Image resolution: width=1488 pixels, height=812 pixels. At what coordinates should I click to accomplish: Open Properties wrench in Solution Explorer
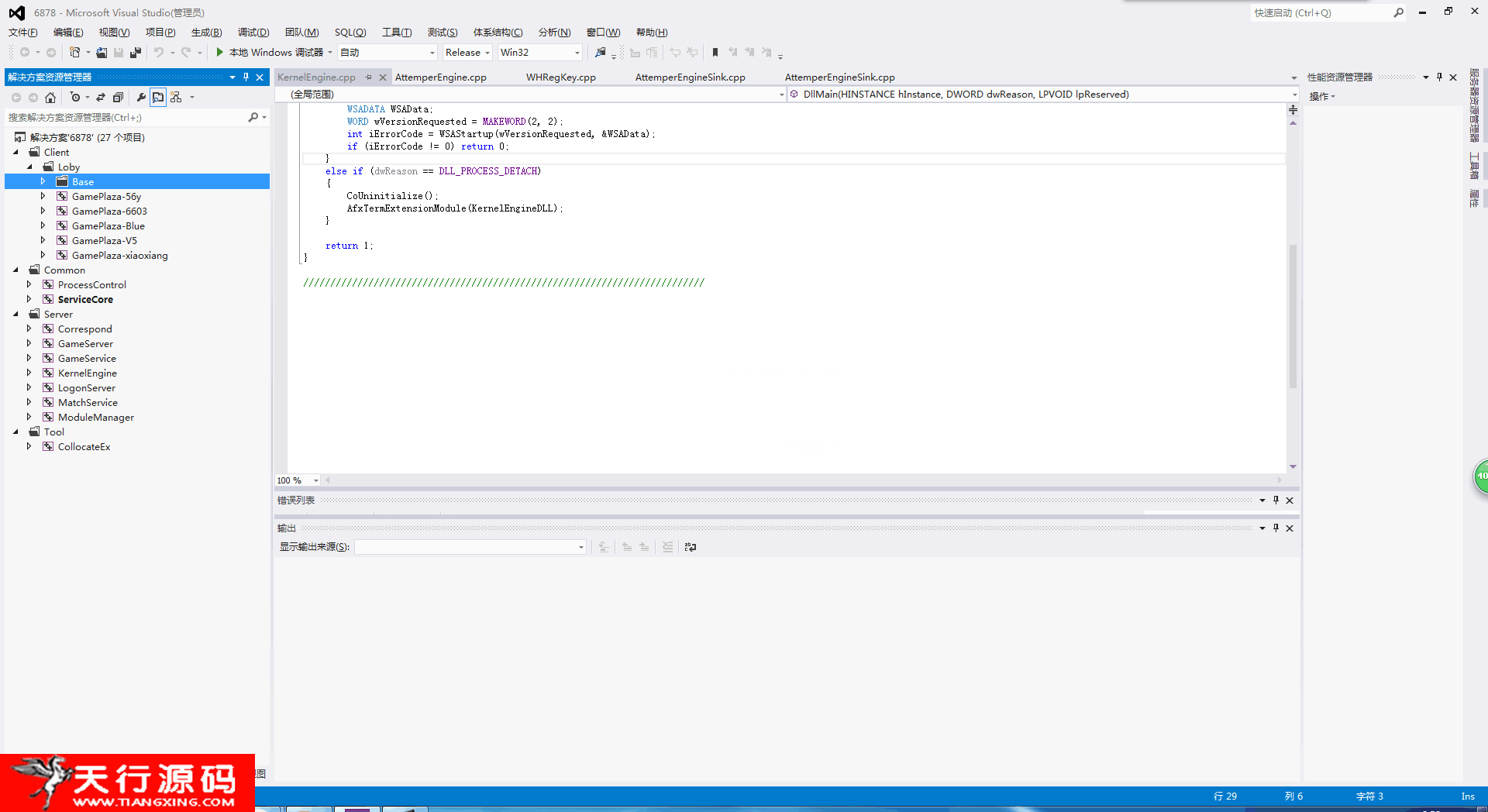141,97
